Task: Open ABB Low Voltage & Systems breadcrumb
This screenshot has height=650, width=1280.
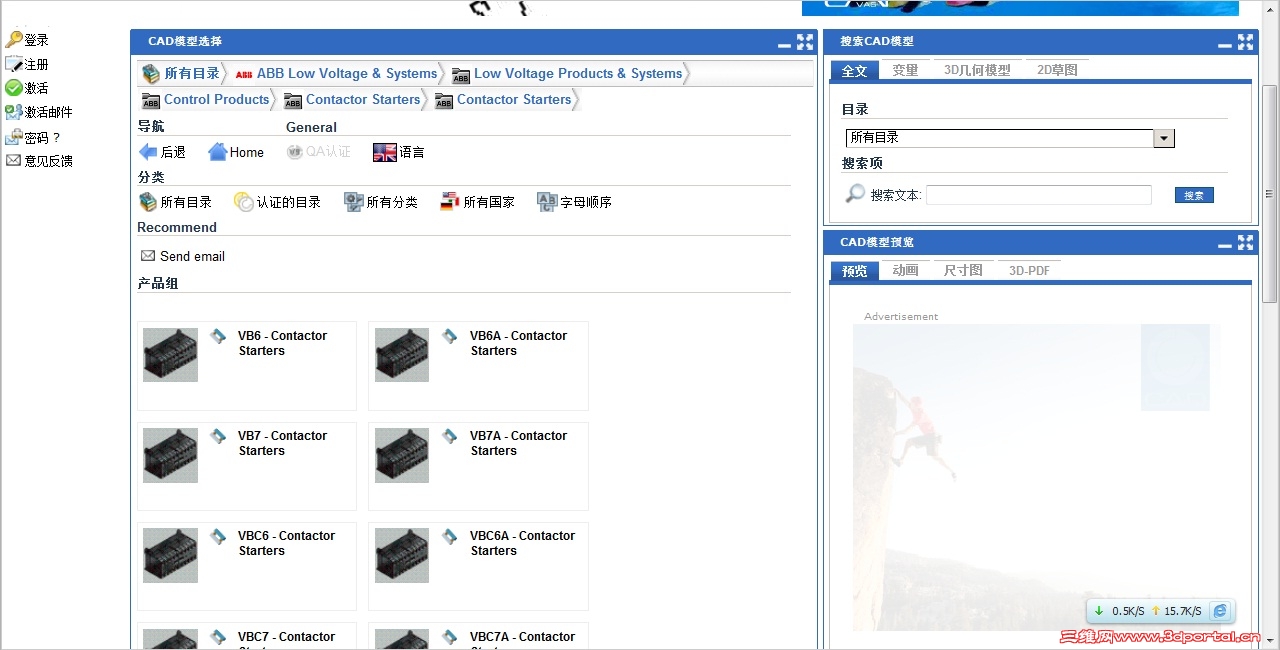Action: click(347, 73)
